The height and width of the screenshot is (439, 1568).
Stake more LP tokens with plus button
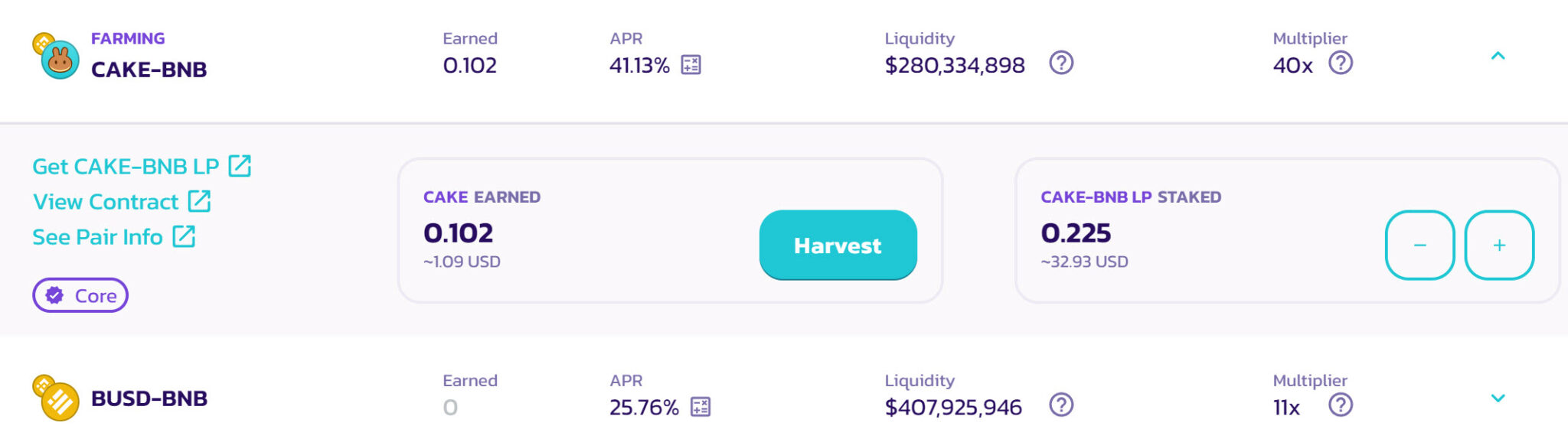1499,246
